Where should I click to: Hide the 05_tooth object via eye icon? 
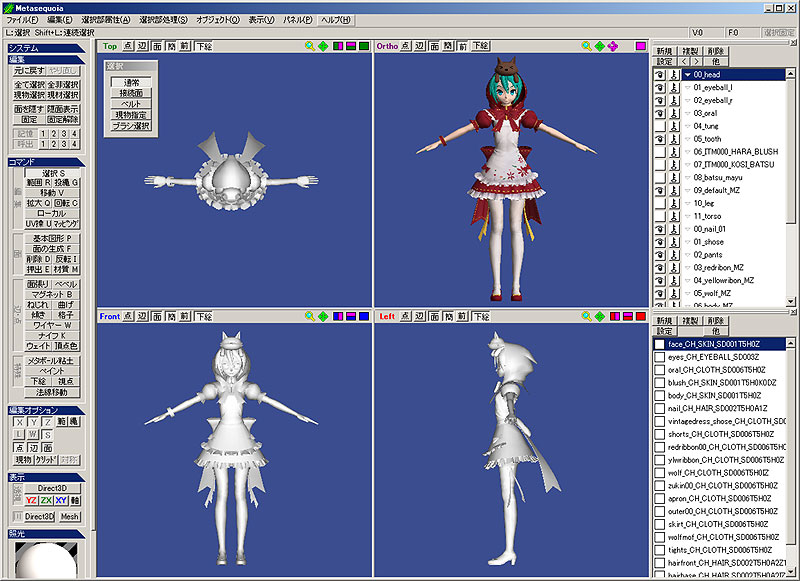point(660,139)
